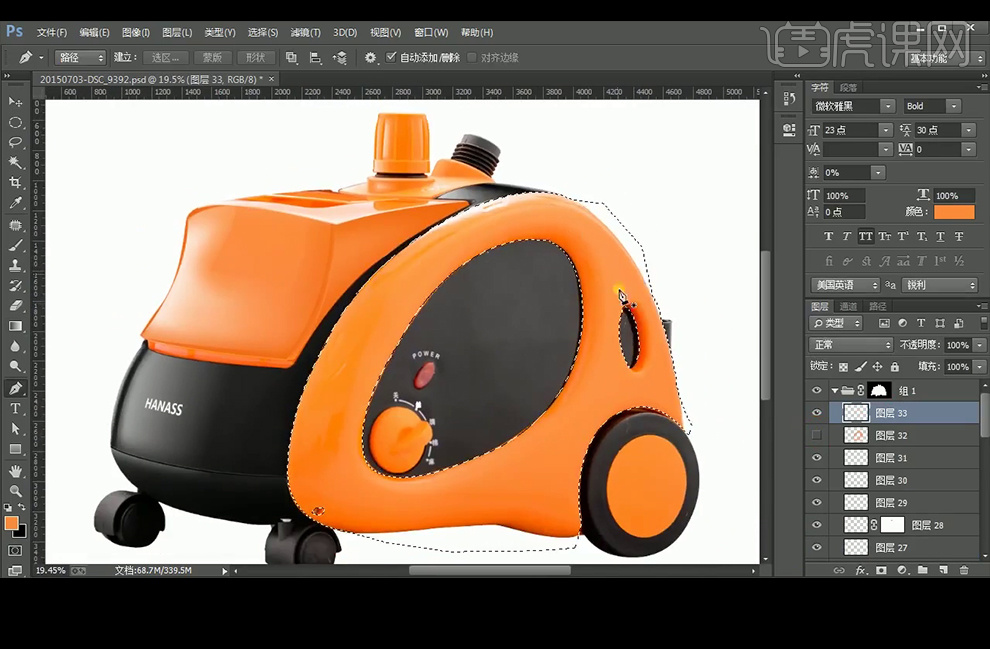990x649 pixels.
Task: Select the Horizontal Type tool
Action: pos(15,409)
